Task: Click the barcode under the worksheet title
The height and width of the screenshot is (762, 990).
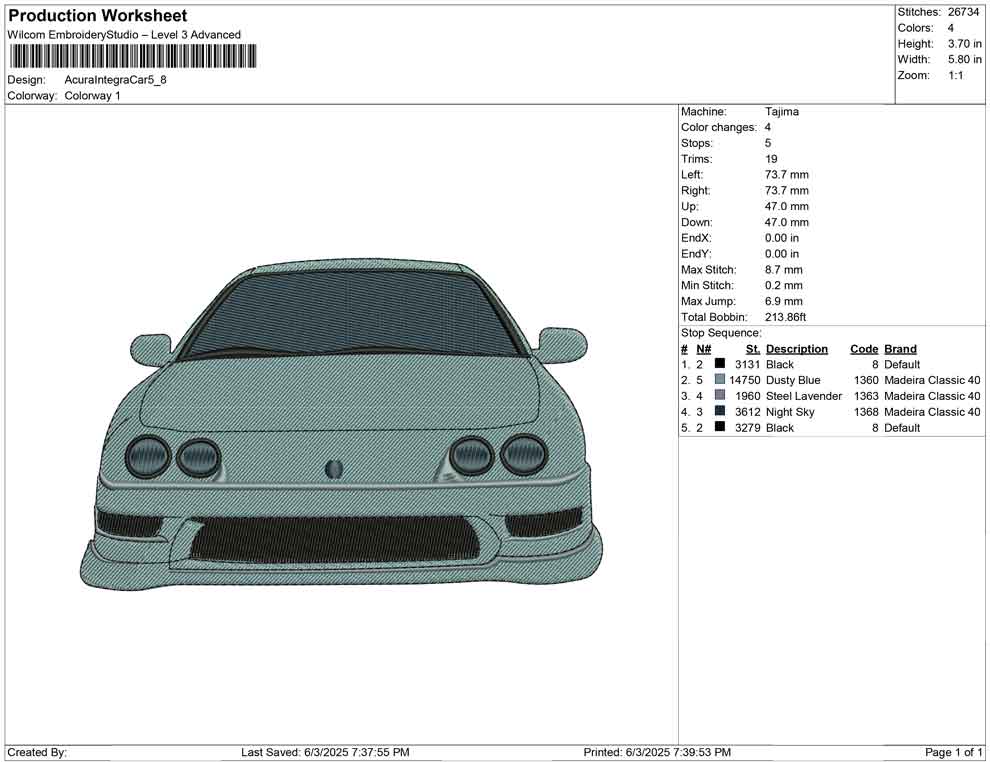Action: click(x=132, y=56)
